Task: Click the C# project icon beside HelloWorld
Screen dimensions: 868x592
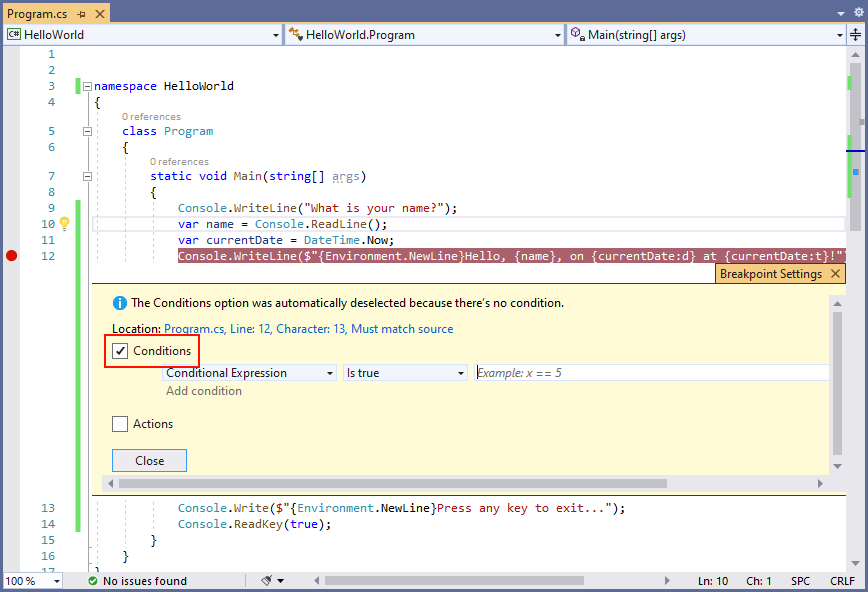Action: pos(12,34)
